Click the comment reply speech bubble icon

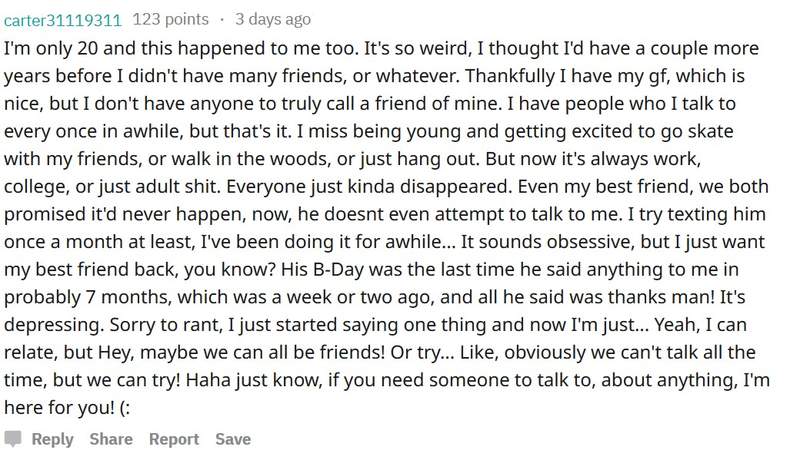(13, 439)
